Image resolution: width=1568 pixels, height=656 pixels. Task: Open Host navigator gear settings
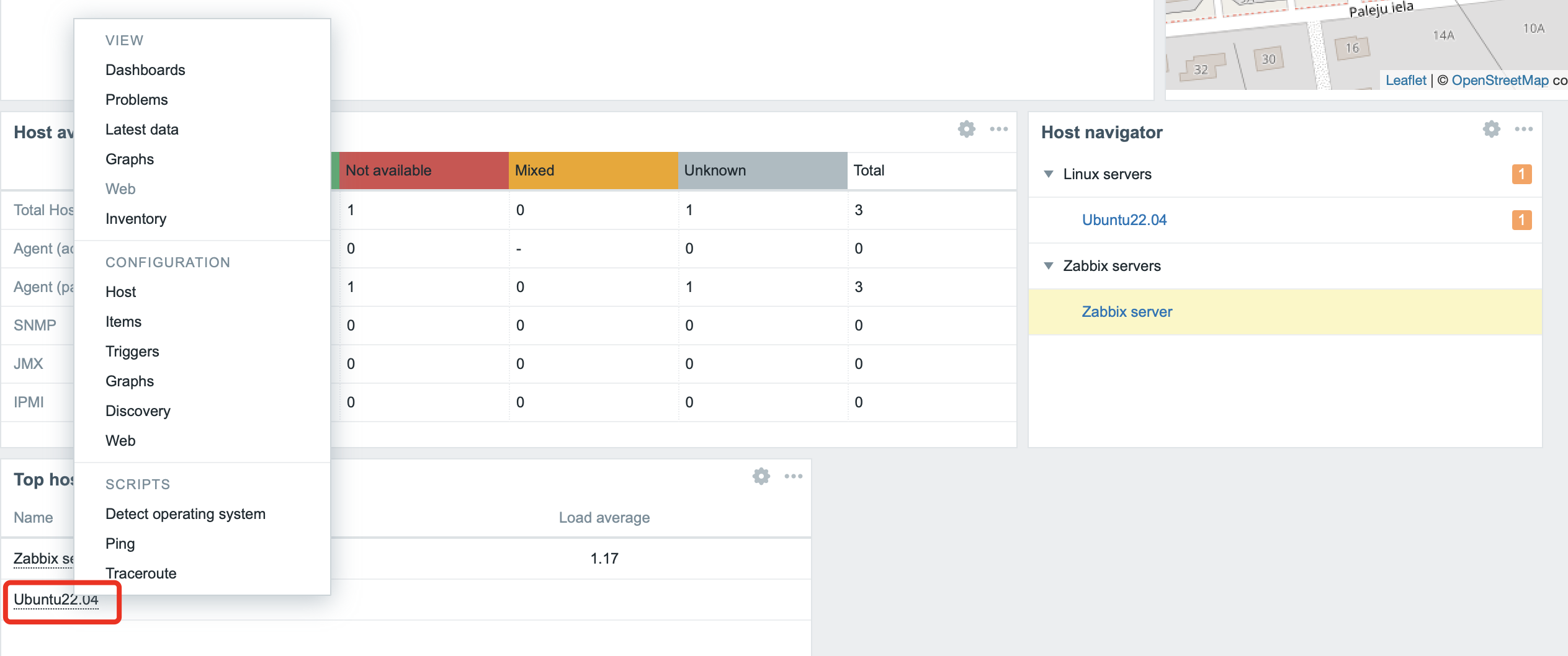pos(1491,129)
